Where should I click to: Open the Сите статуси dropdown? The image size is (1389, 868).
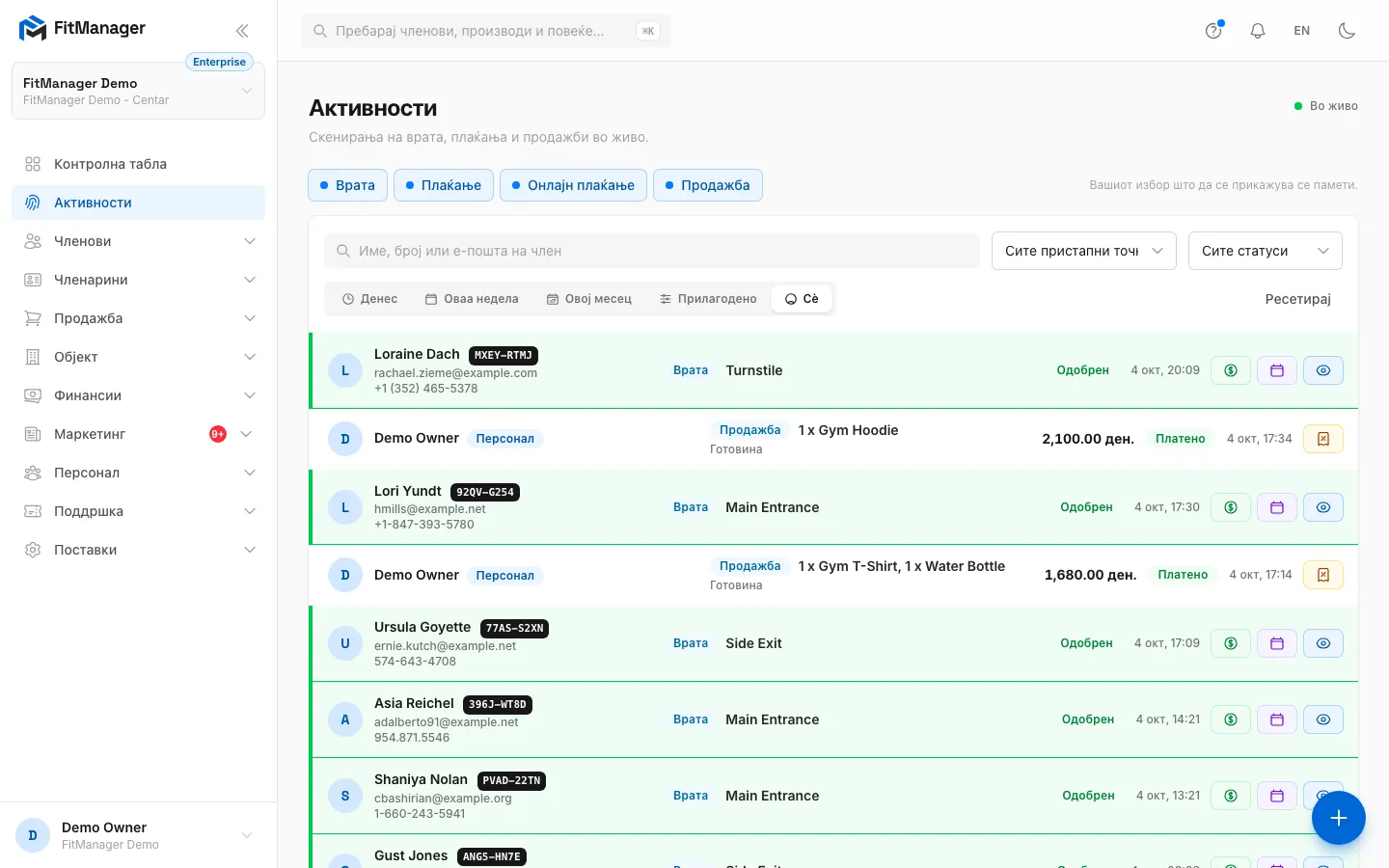click(x=1266, y=251)
